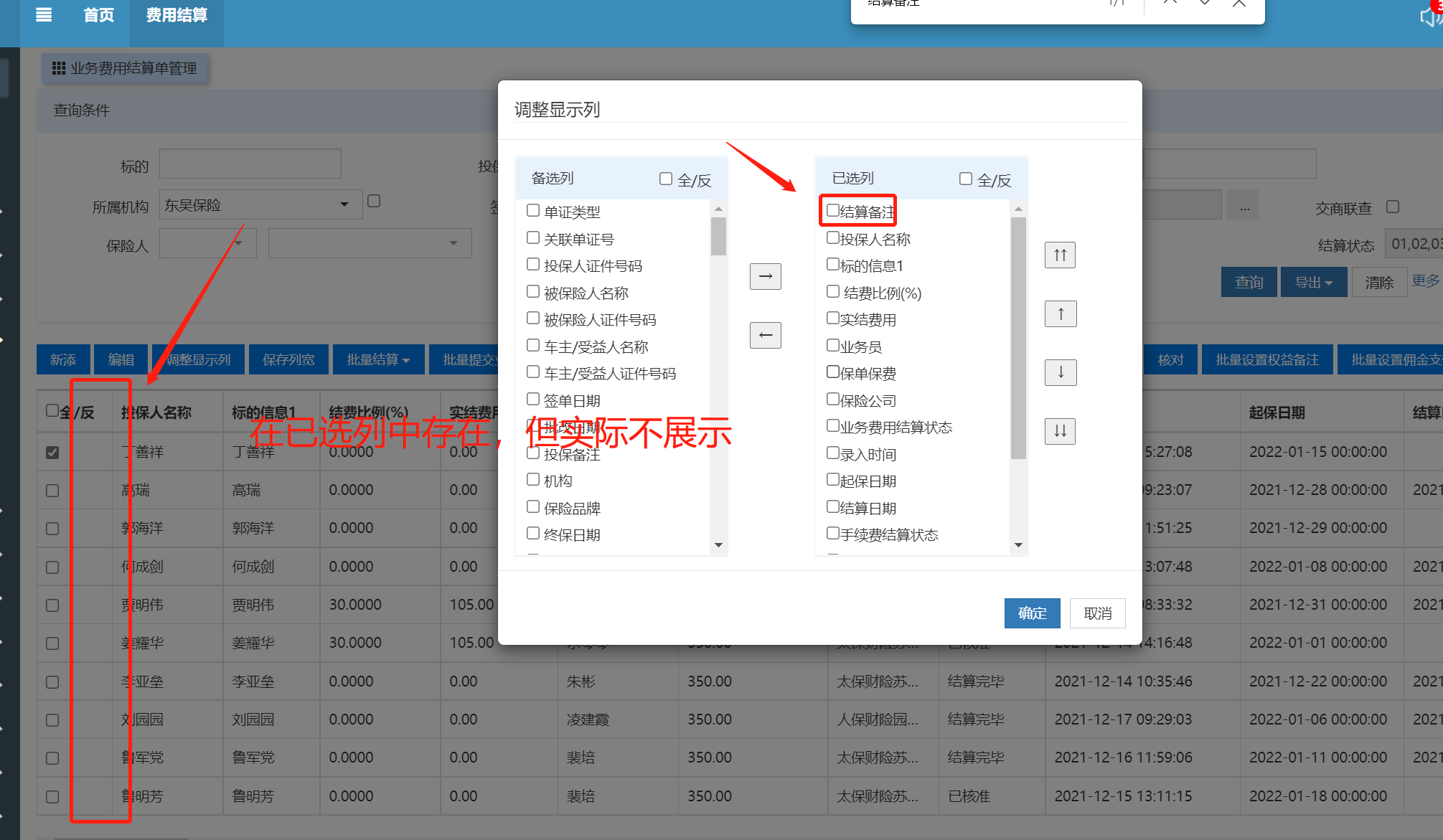Expand the 导出 dropdown button
Viewport: 1443px width, 840px height.
tap(1313, 283)
